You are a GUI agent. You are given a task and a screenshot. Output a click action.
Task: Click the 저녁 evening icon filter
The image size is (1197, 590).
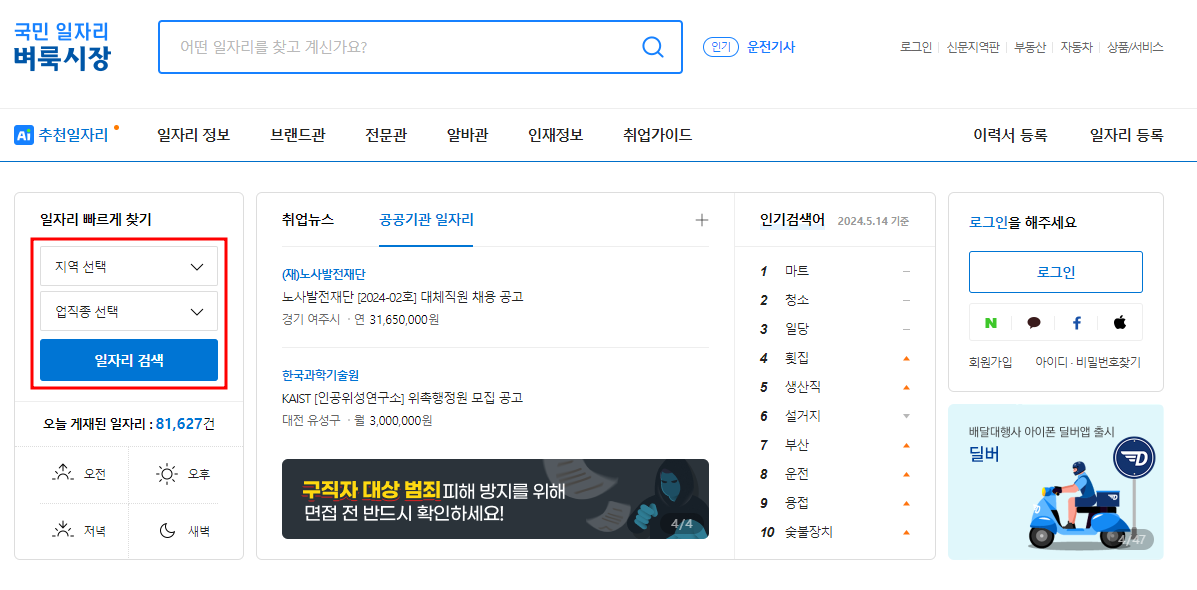tap(63, 530)
